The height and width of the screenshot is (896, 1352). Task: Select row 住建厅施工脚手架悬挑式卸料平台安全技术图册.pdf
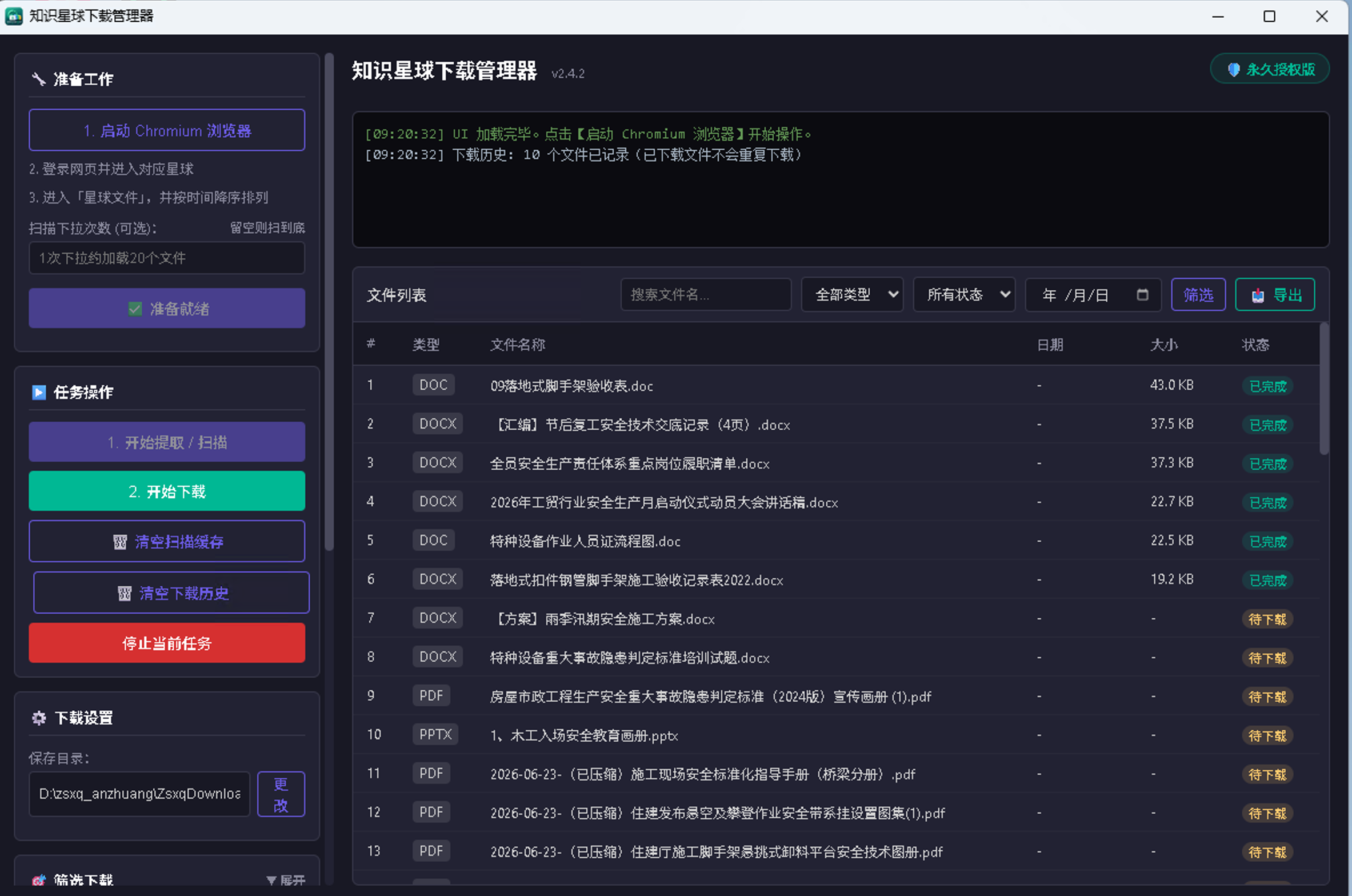coord(836,851)
